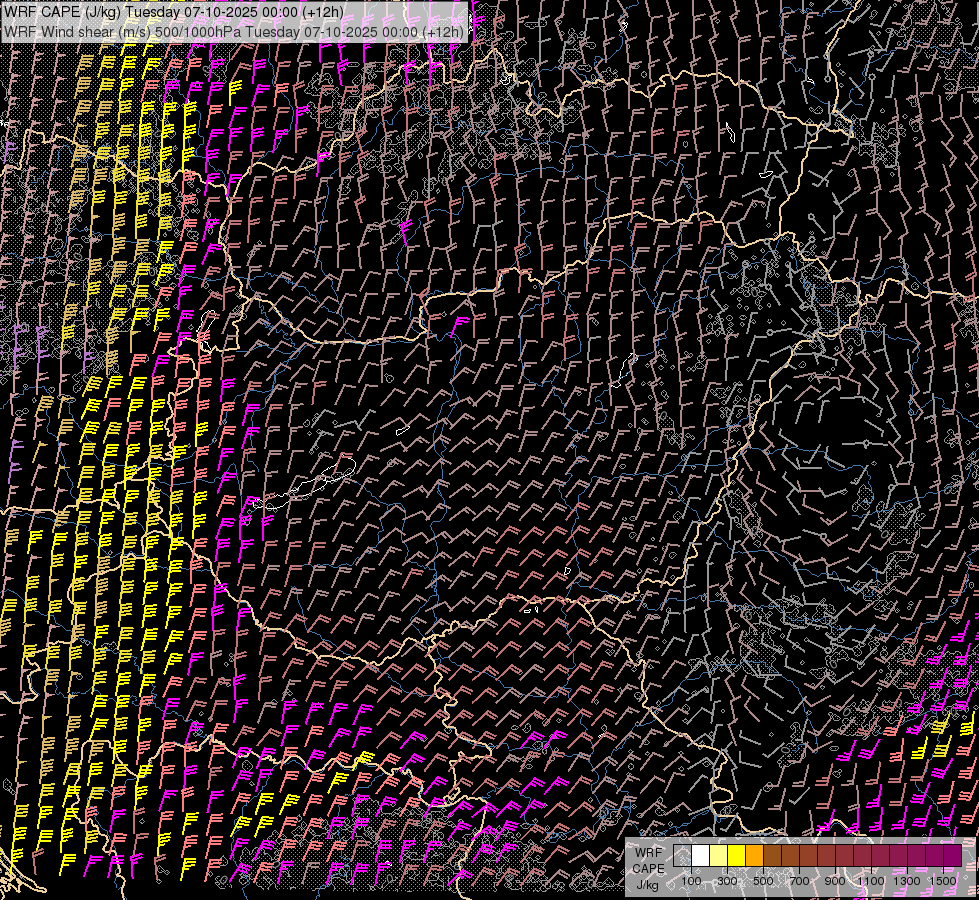Select the orange CAPE legend swatch
The image size is (979, 900).
click(x=755, y=856)
